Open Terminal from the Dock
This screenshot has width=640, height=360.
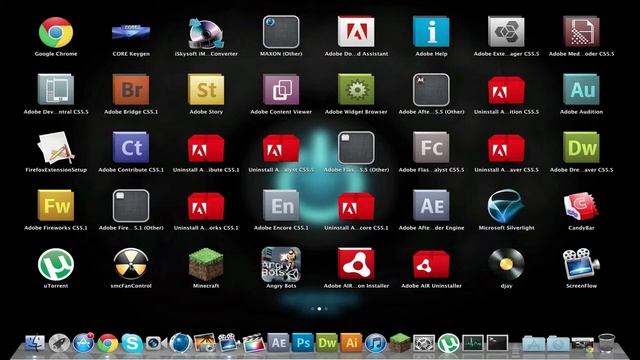pyautogui.click(x=497, y=343)
